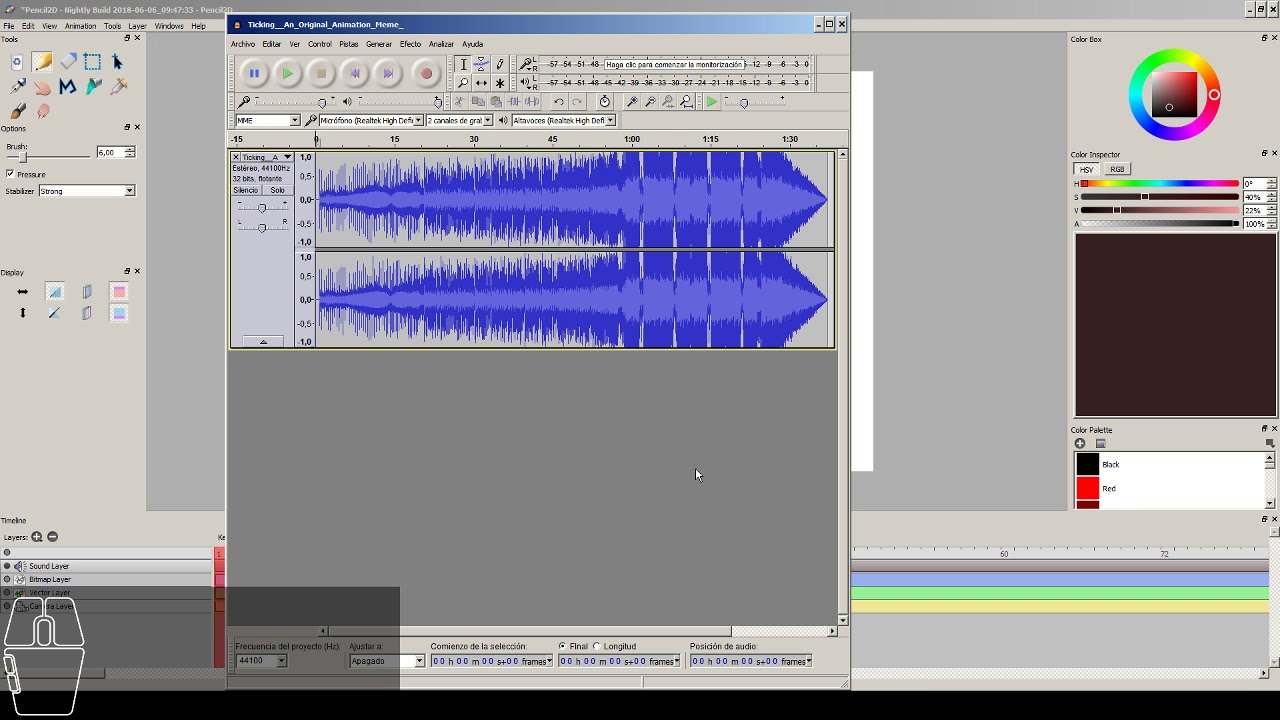Pause playback in Audacity

point(254,73)
